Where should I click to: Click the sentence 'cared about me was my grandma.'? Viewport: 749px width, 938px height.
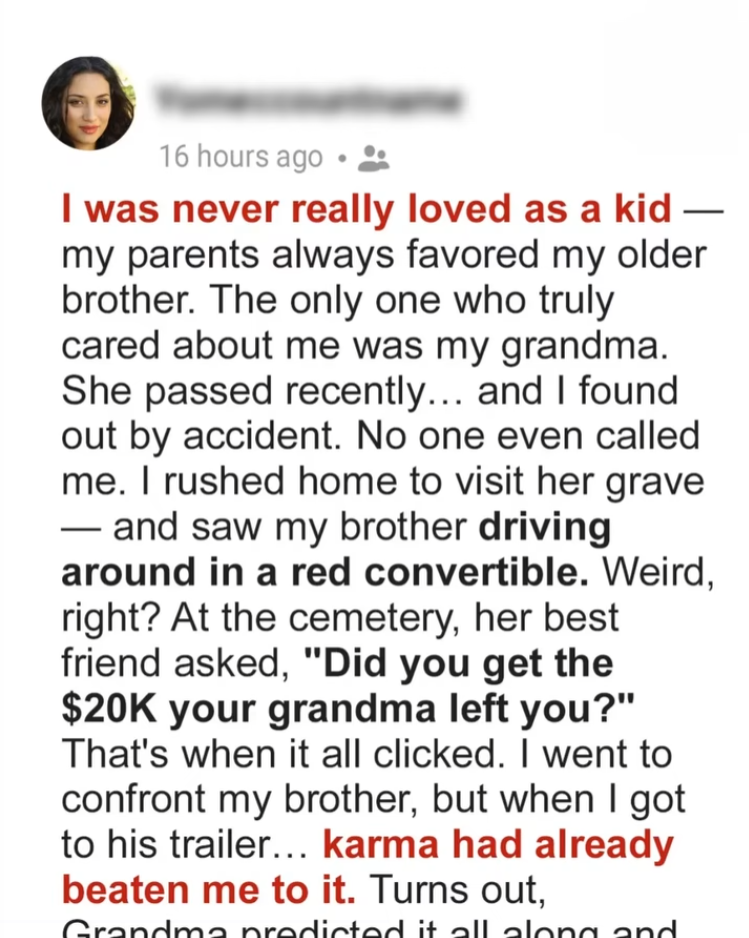point(365,346)
